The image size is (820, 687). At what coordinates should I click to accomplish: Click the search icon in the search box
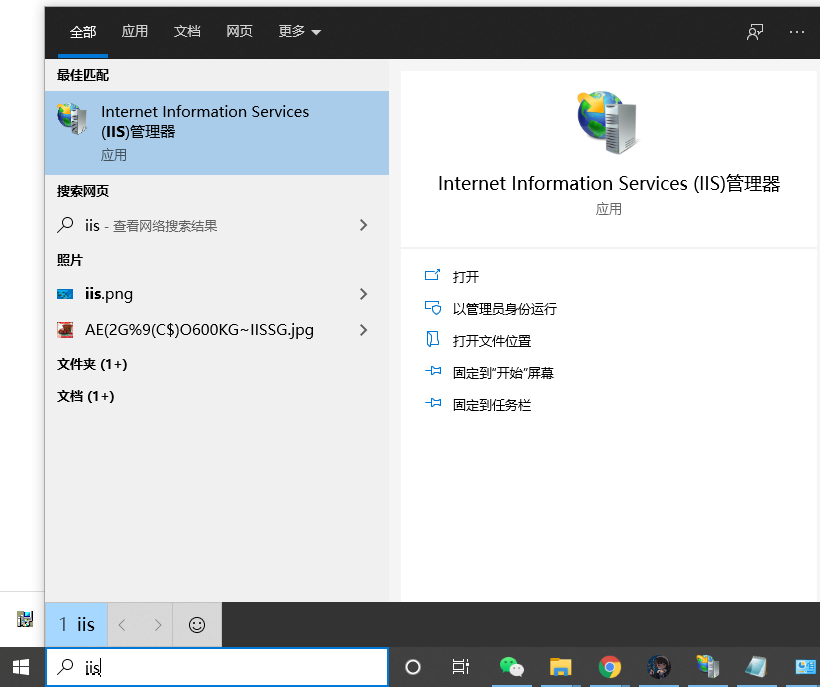[x=63, y=667]
